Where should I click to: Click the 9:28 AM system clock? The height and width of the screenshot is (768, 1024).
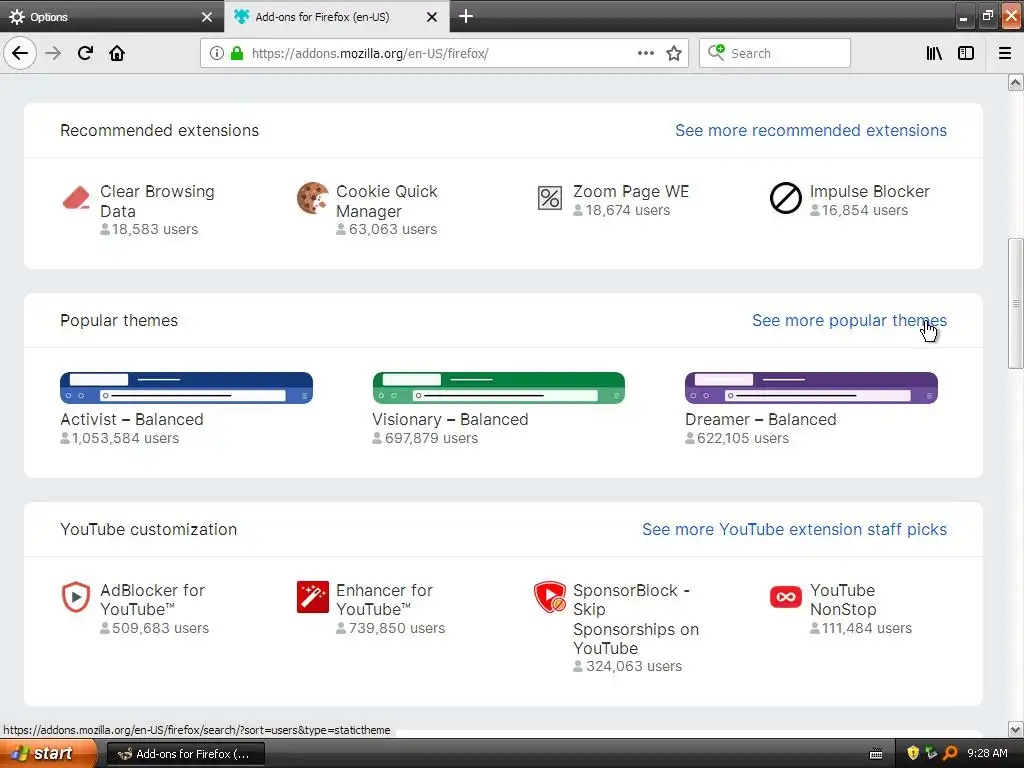coord(987,754)
